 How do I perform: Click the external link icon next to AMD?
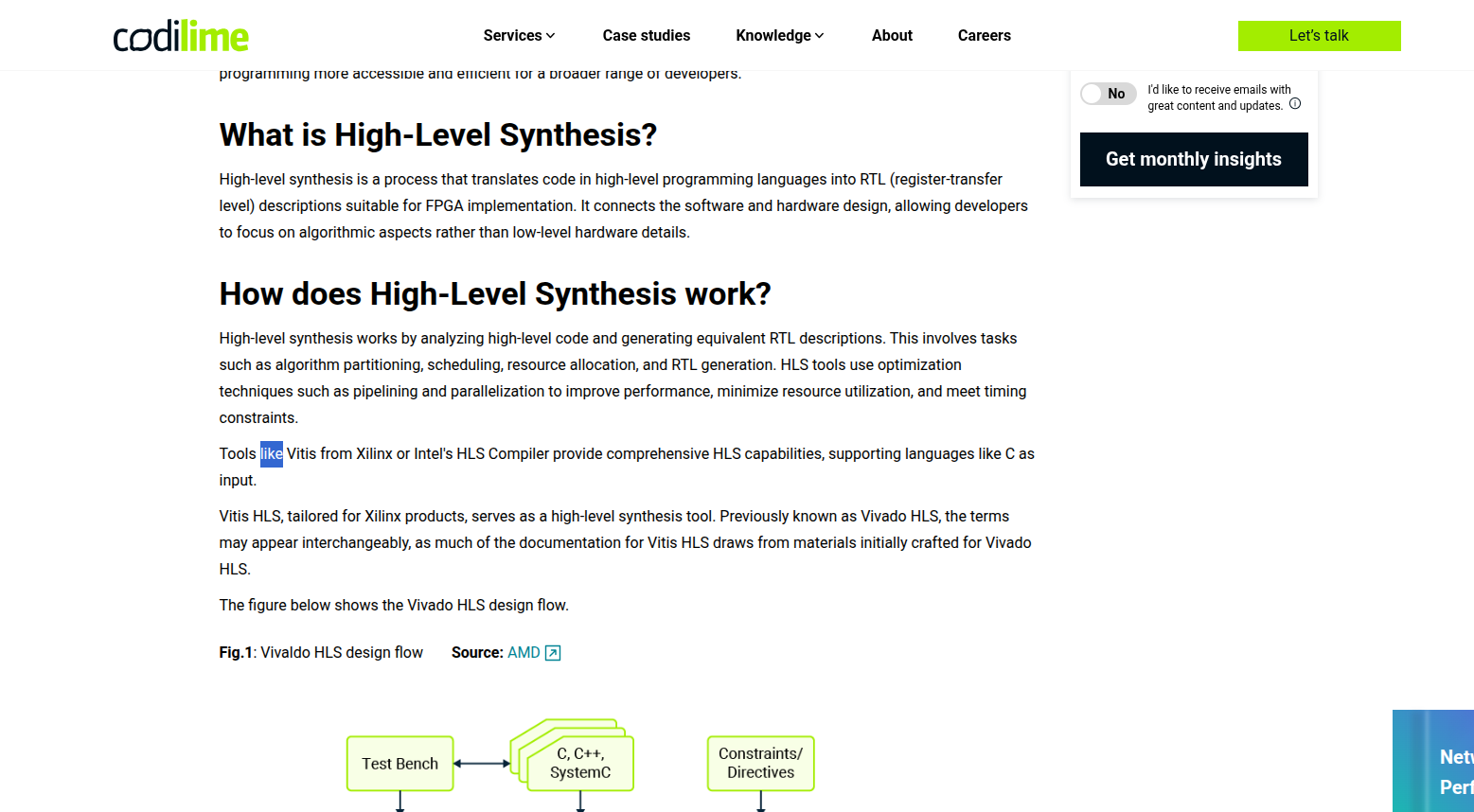click(x=553, y=653)
